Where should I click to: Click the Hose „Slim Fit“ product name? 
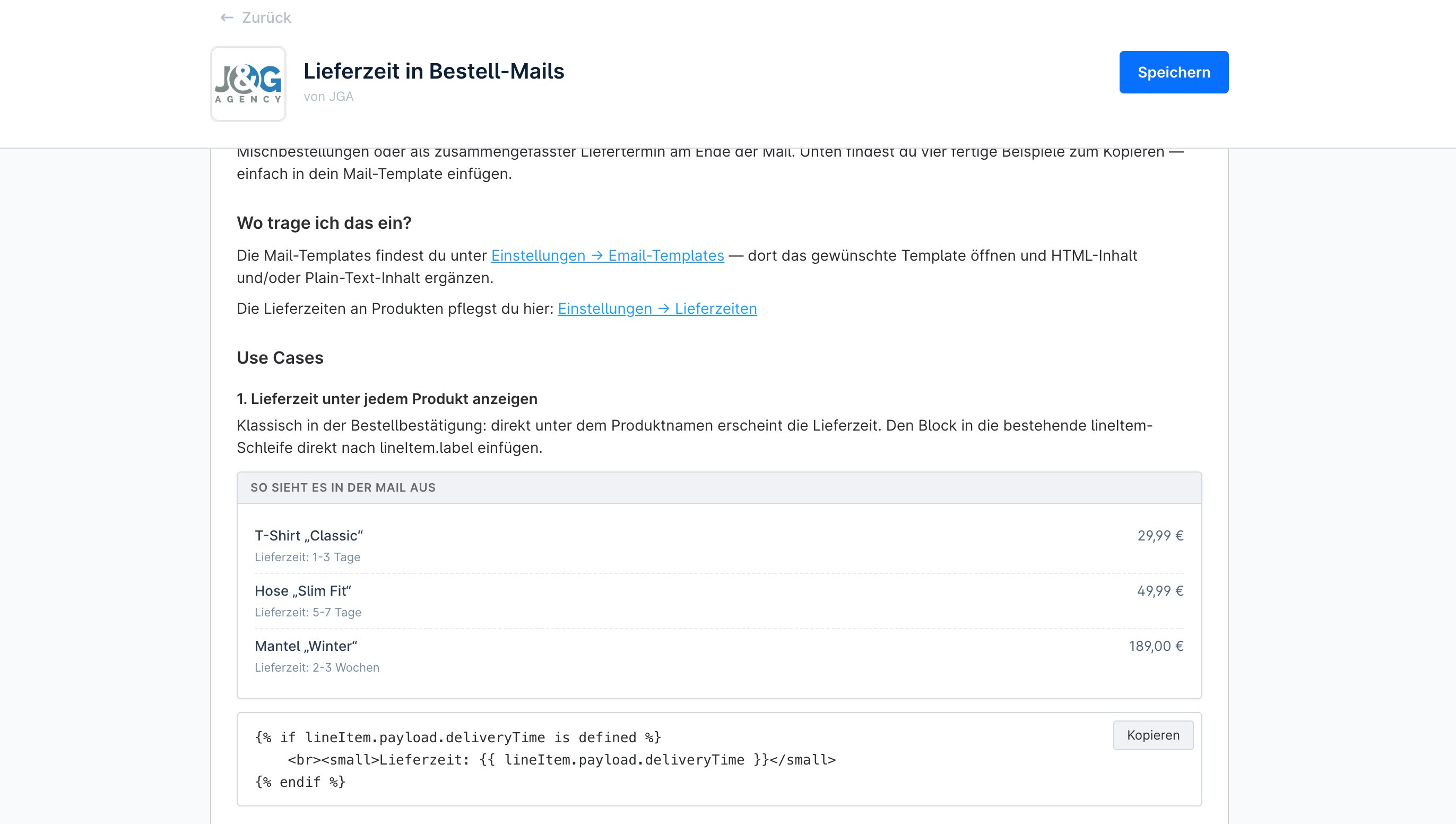pos(303,591)
